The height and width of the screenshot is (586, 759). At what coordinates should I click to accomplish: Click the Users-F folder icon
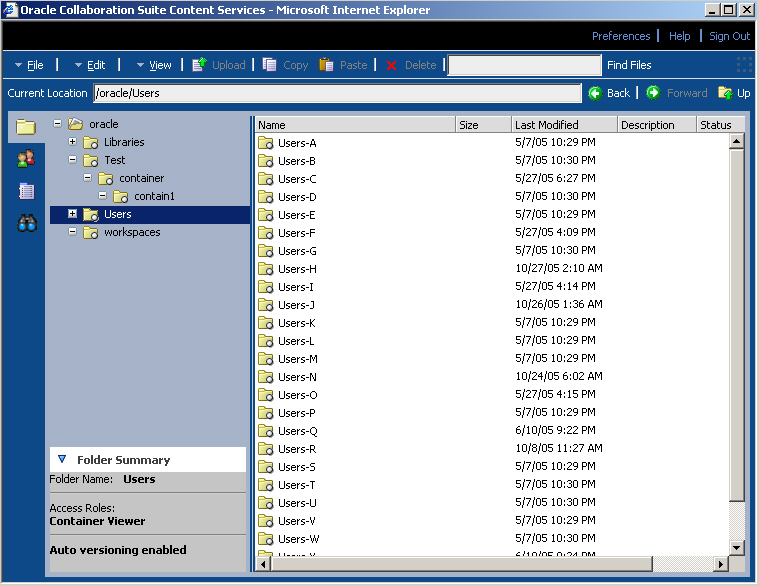(x=266, y=233)
